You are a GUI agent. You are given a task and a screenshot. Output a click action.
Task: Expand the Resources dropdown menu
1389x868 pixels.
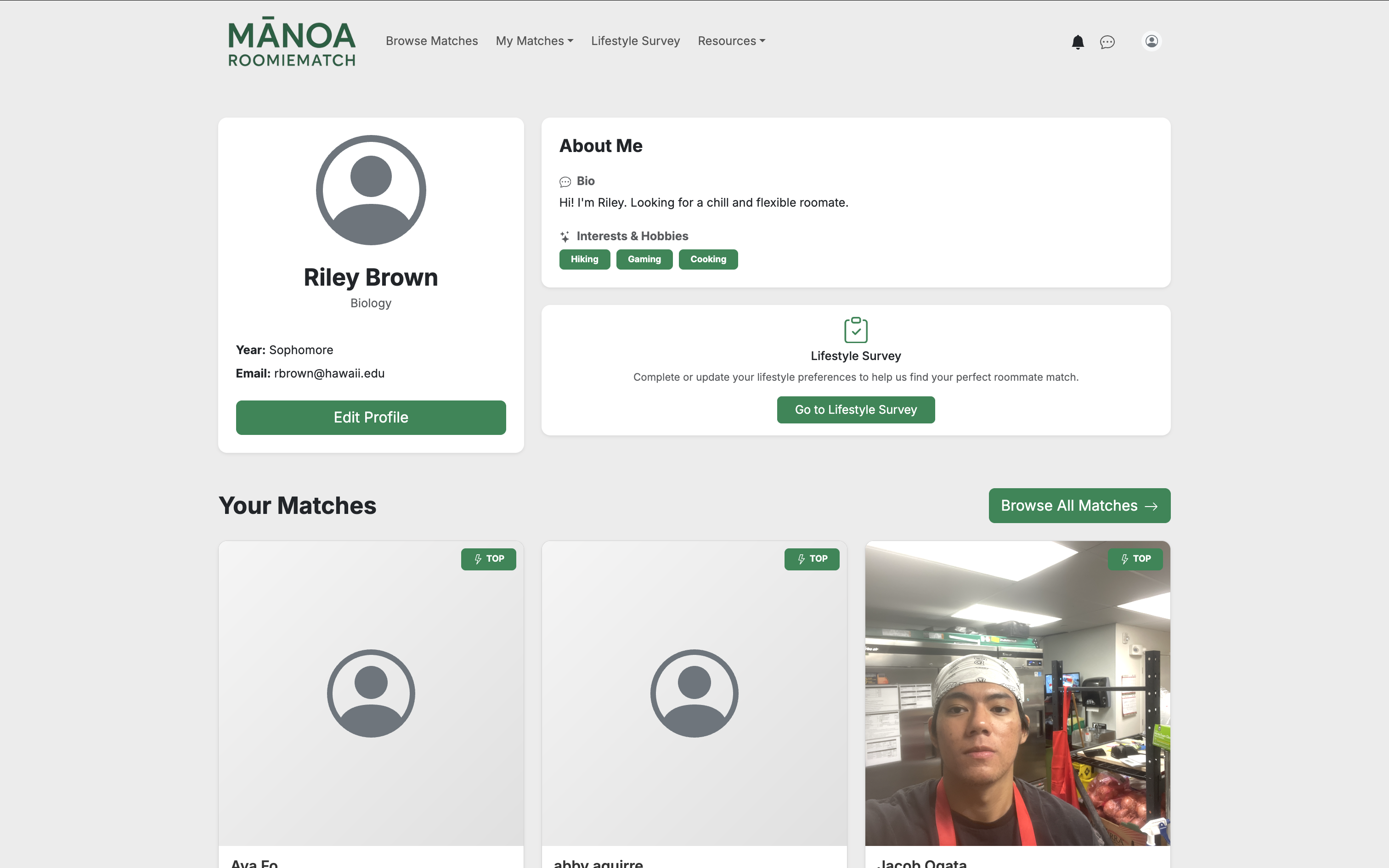pyautogui.click(x=731, y=41)
